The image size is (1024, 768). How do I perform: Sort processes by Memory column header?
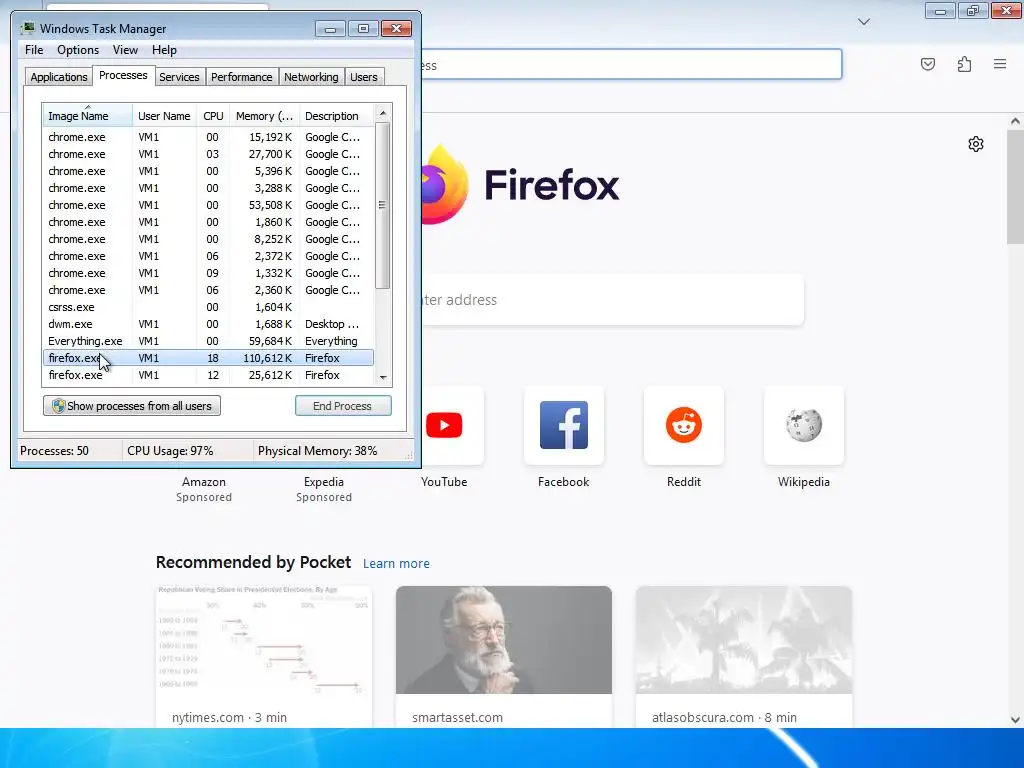264,116
